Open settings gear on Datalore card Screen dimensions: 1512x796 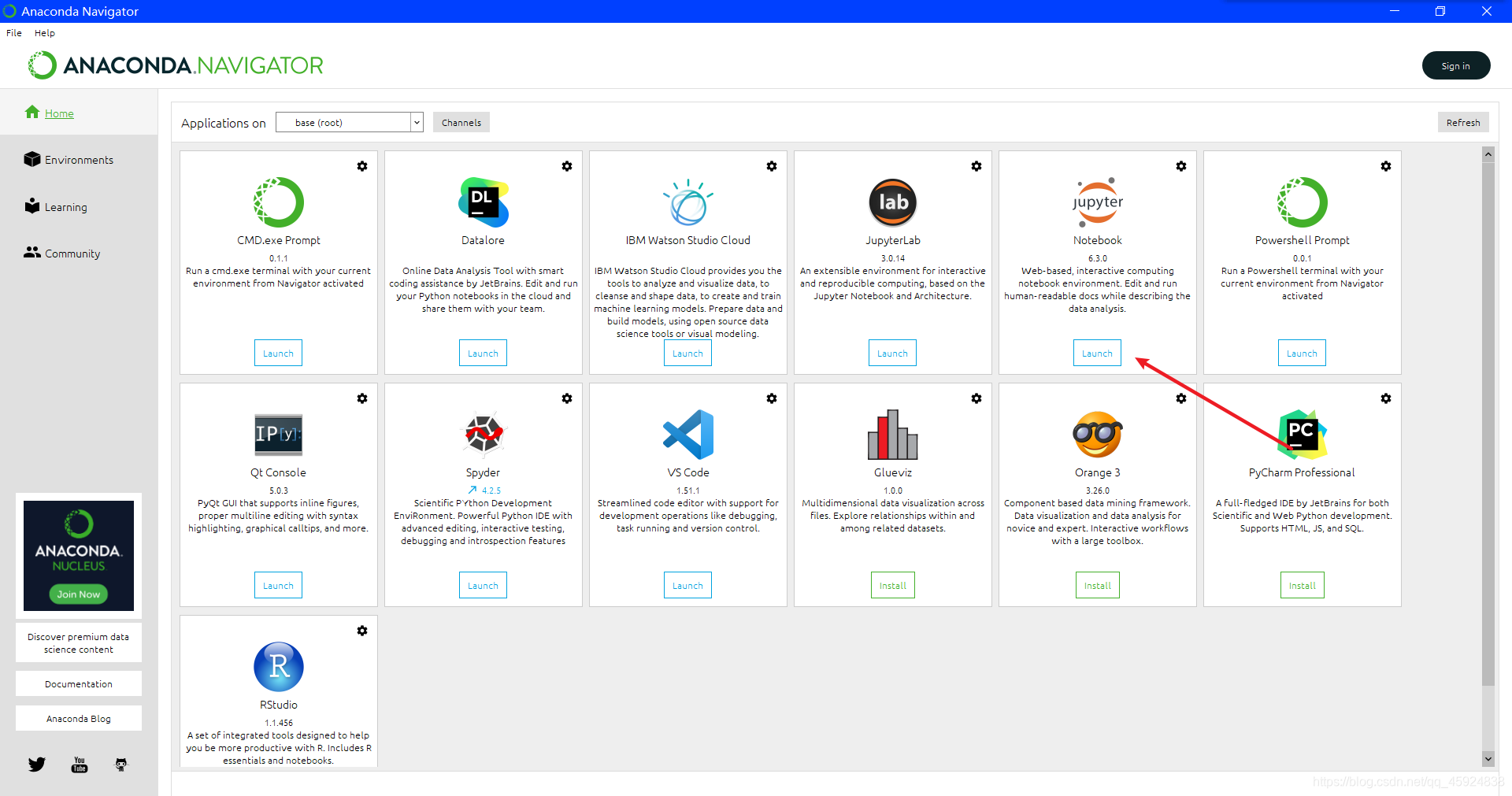tap(567, 166)
